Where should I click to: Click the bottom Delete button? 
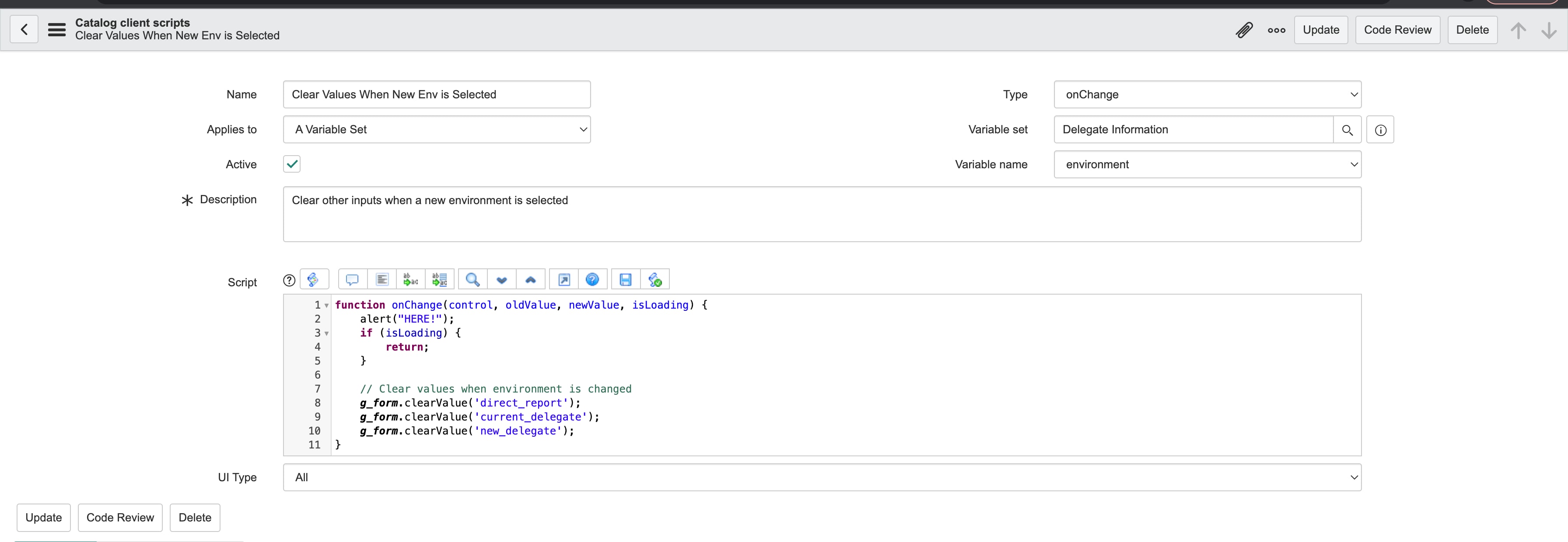(x=195, y=518)
